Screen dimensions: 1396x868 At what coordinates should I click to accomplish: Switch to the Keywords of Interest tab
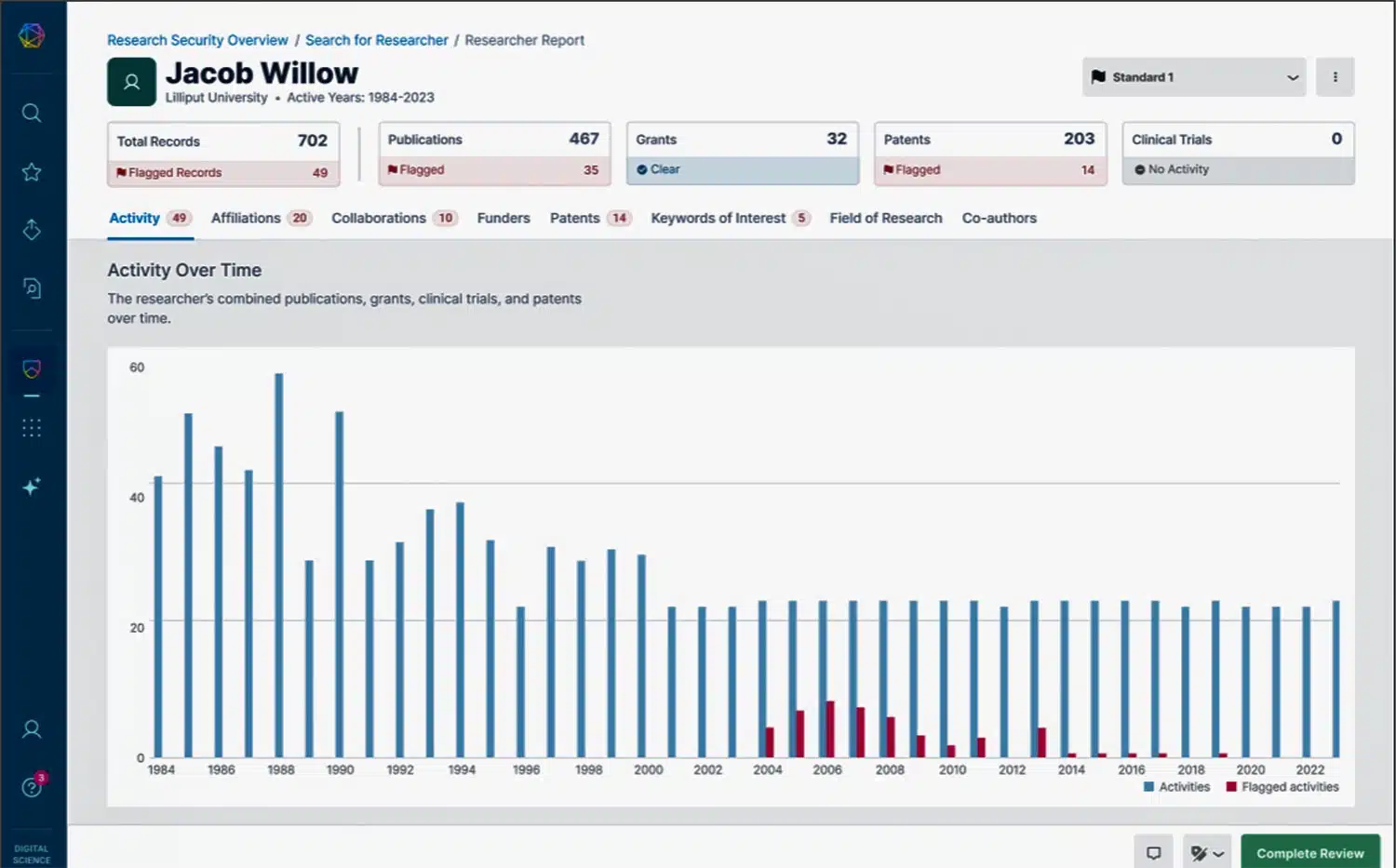point(731,218)
